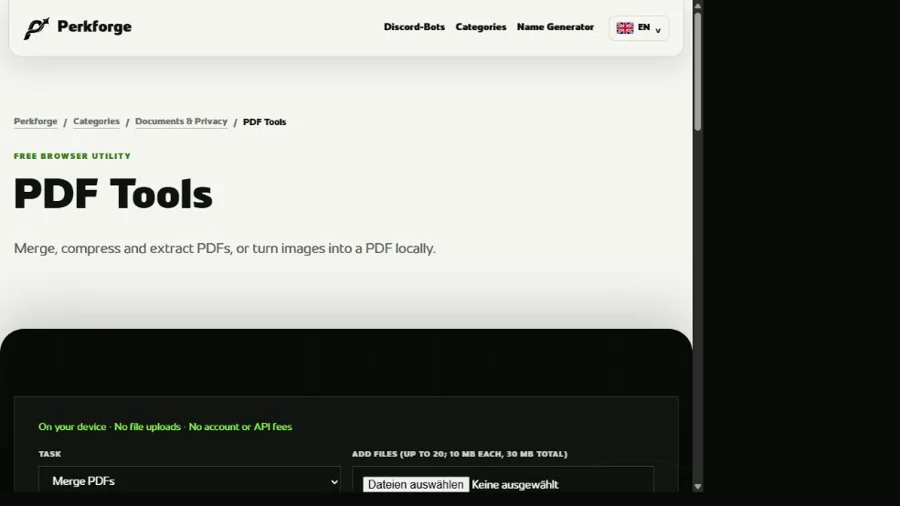Open the EN language selector dropdown

click(x=639, y=28)
